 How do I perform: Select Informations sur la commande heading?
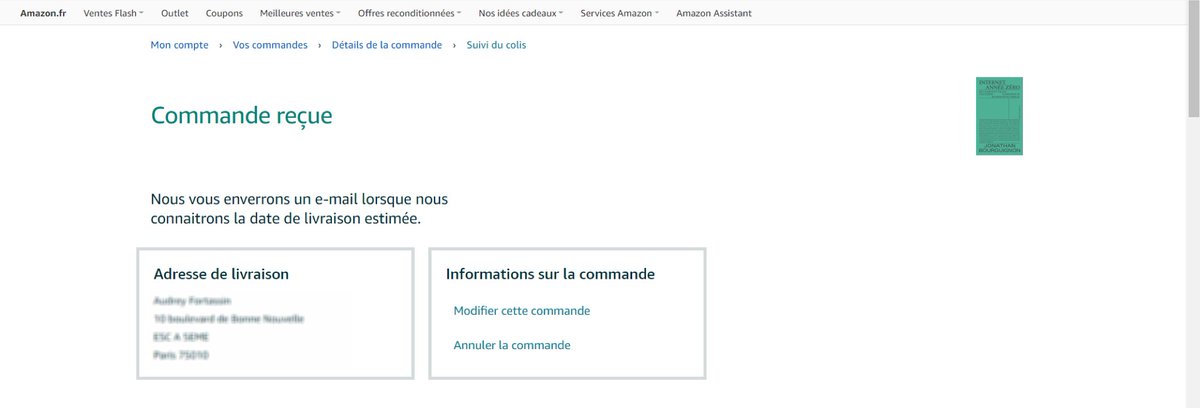pyautogui.click(x=550, y=274)
